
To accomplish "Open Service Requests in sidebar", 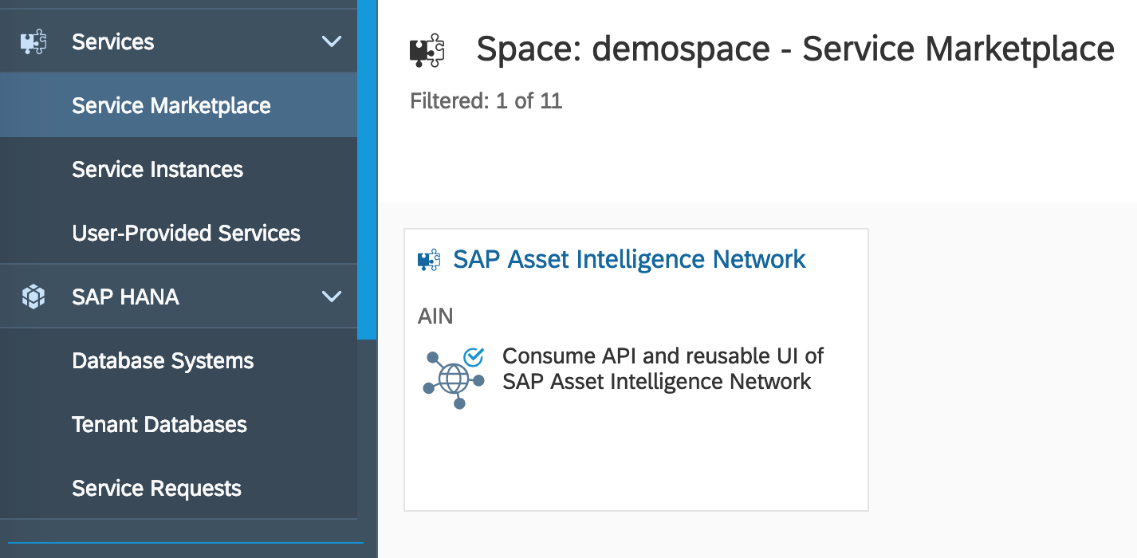I will click(x=156, y=489).
